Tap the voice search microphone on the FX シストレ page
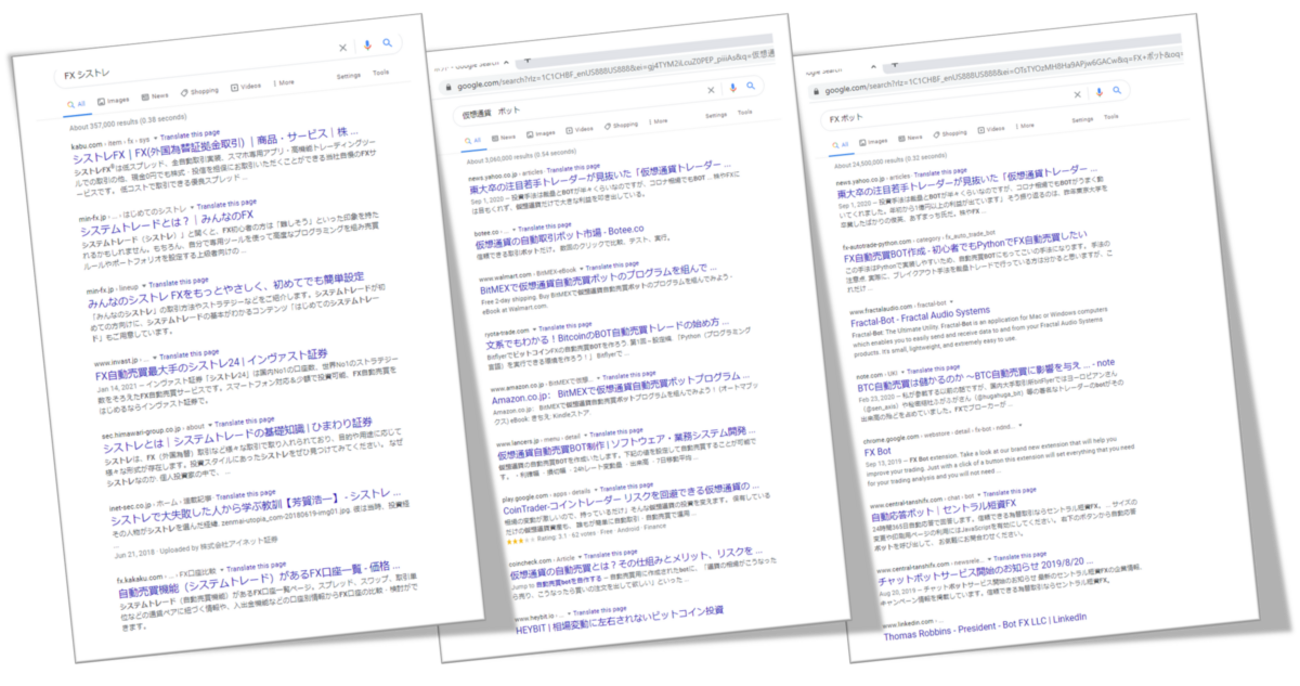 (x=368, y=45)
